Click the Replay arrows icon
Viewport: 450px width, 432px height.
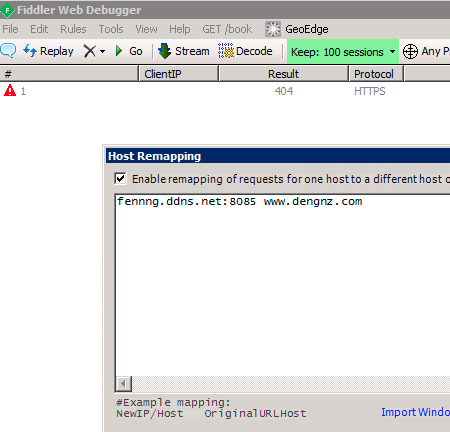(30, 51)
